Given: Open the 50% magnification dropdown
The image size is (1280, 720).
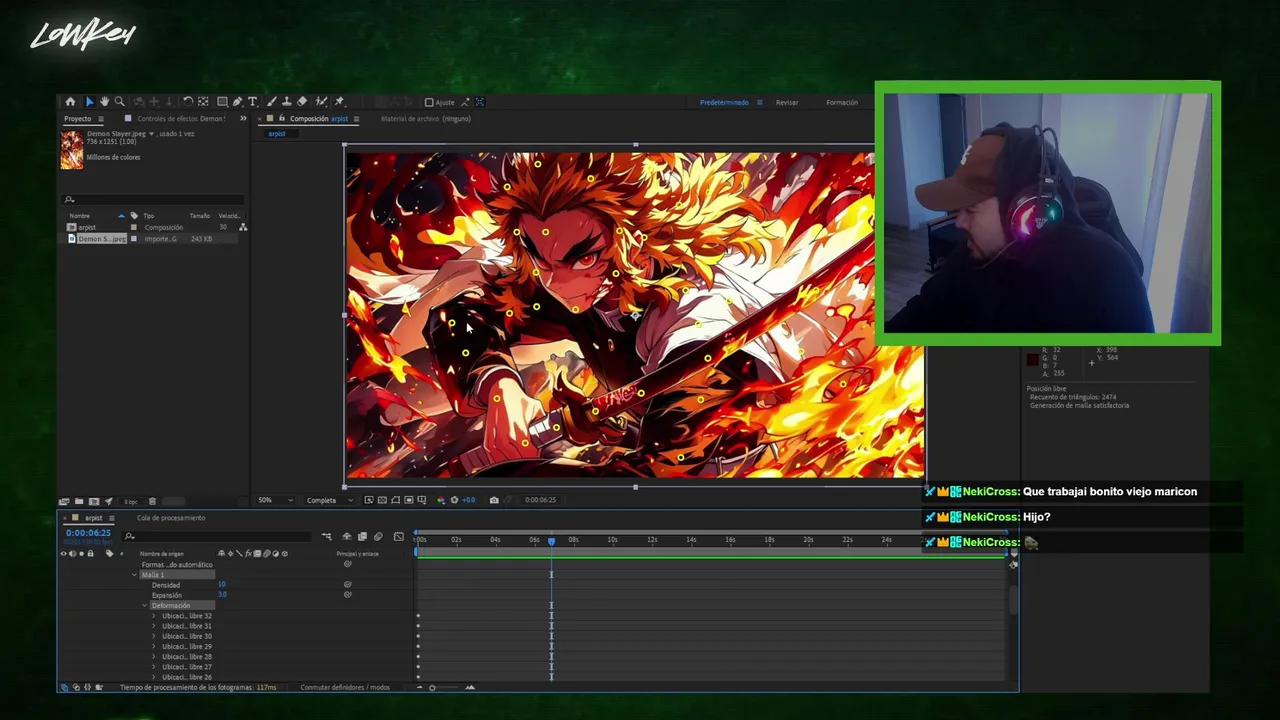Looking at the screenshot, I should coord(274,500).
